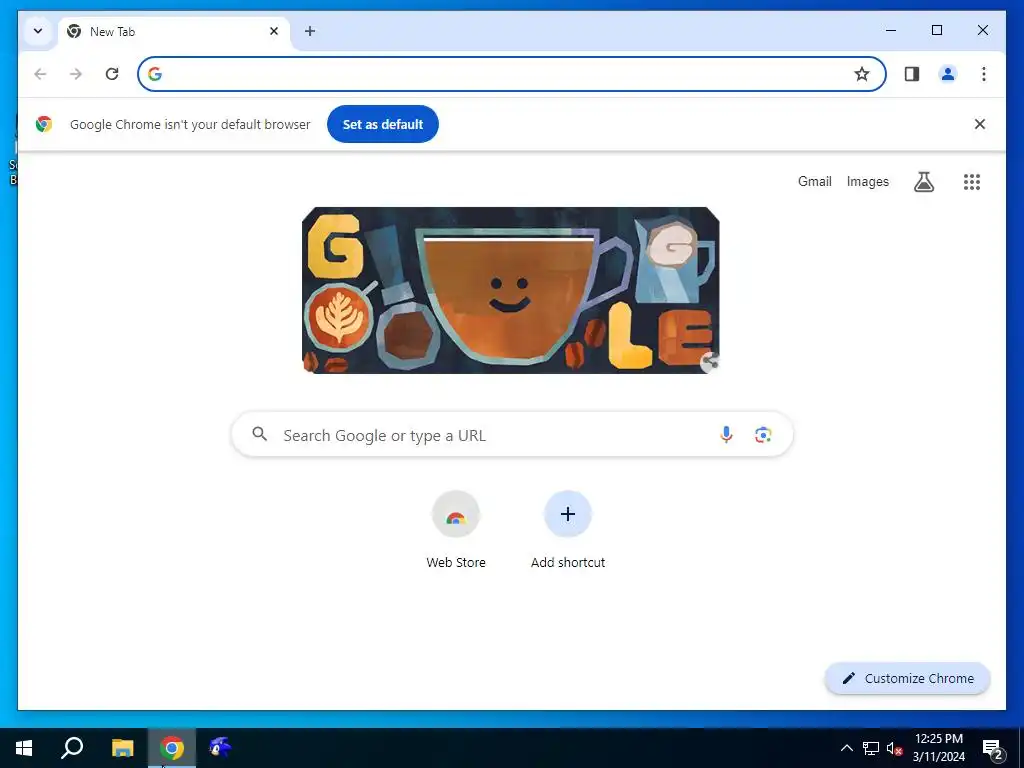The image size is (1024, 768).
Task: Open Customize Chrome panel
Action: [x=908, y=679]
